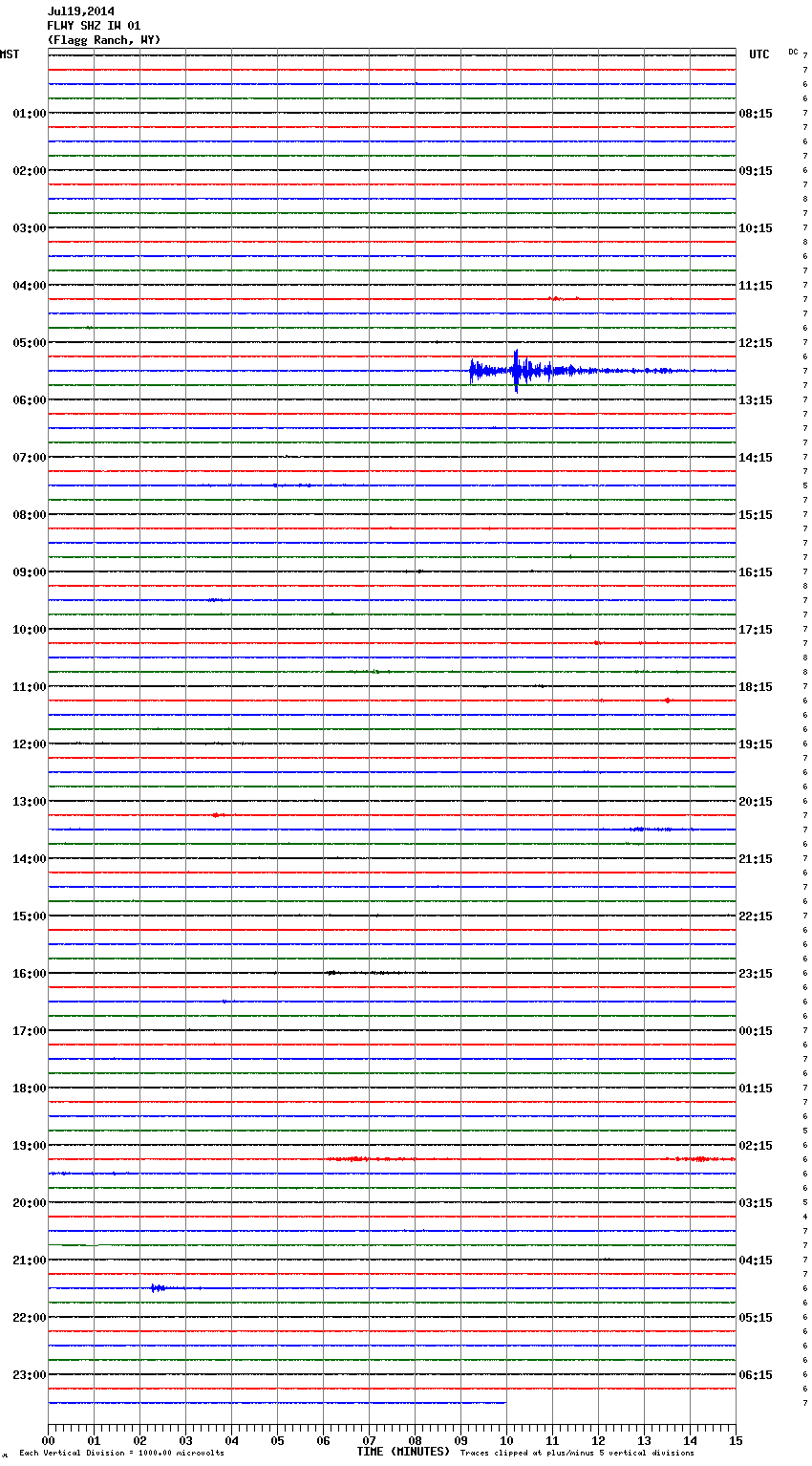This screenshot has width=812, height=1466.
Task: Select the 16:00 MST time label
Action: coord(30,974)
